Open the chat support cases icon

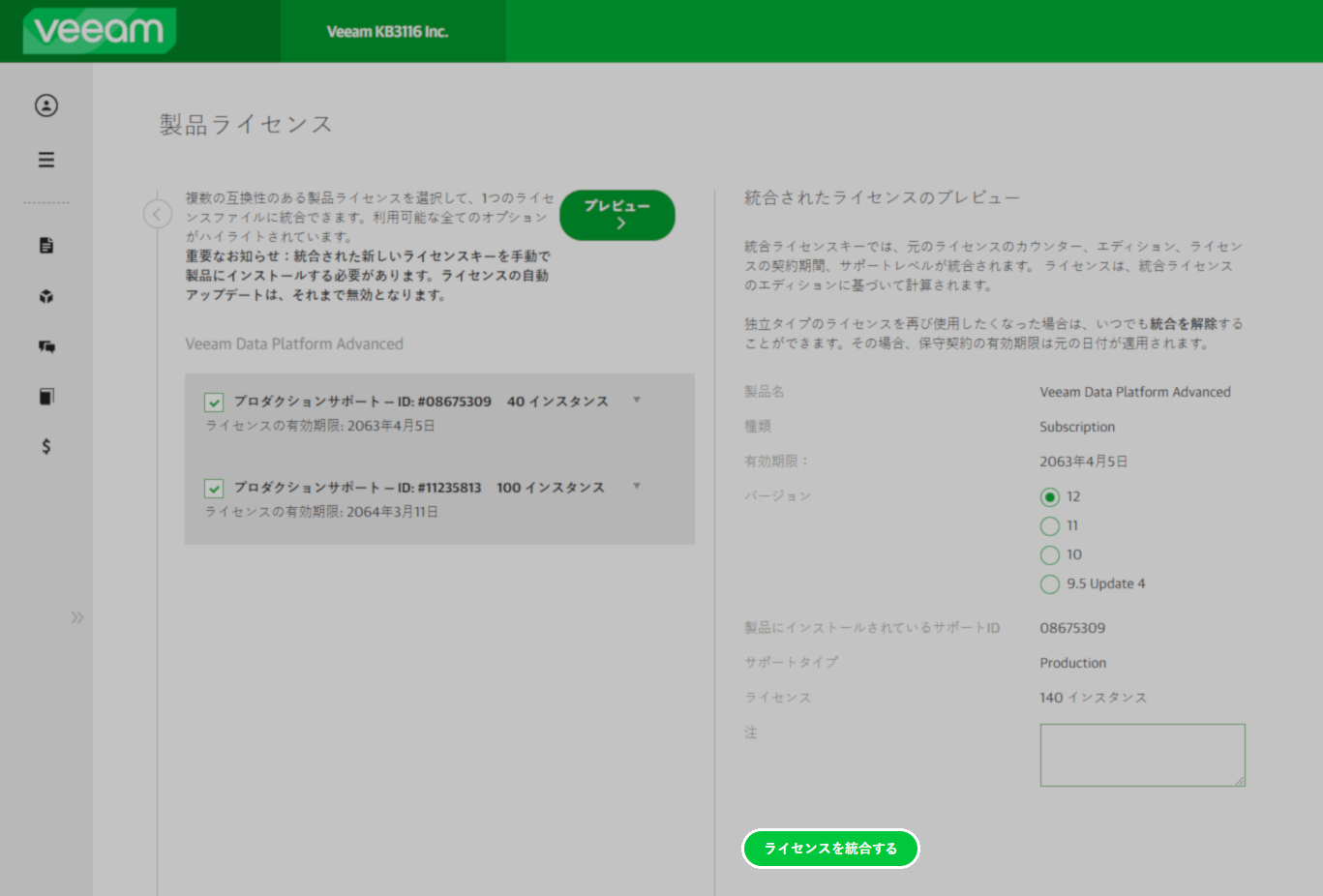[46, 346]
